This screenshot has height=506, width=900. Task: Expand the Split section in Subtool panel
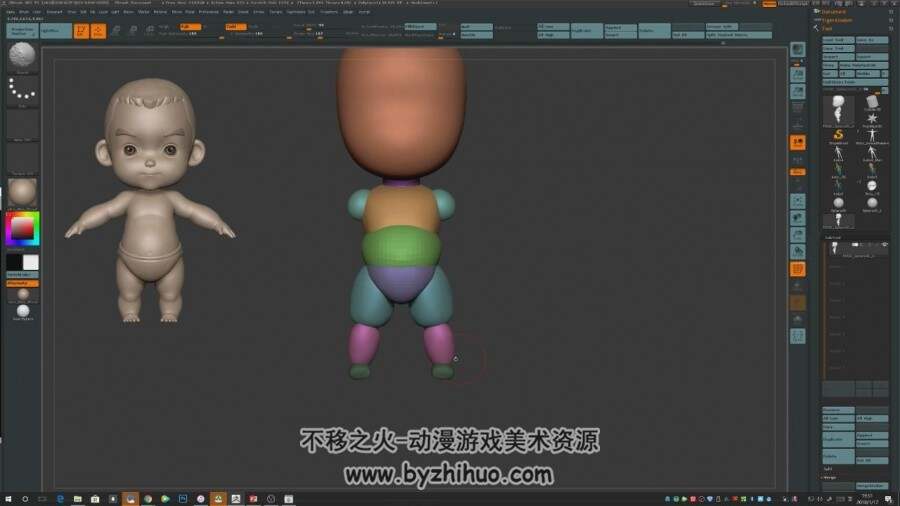828,469
